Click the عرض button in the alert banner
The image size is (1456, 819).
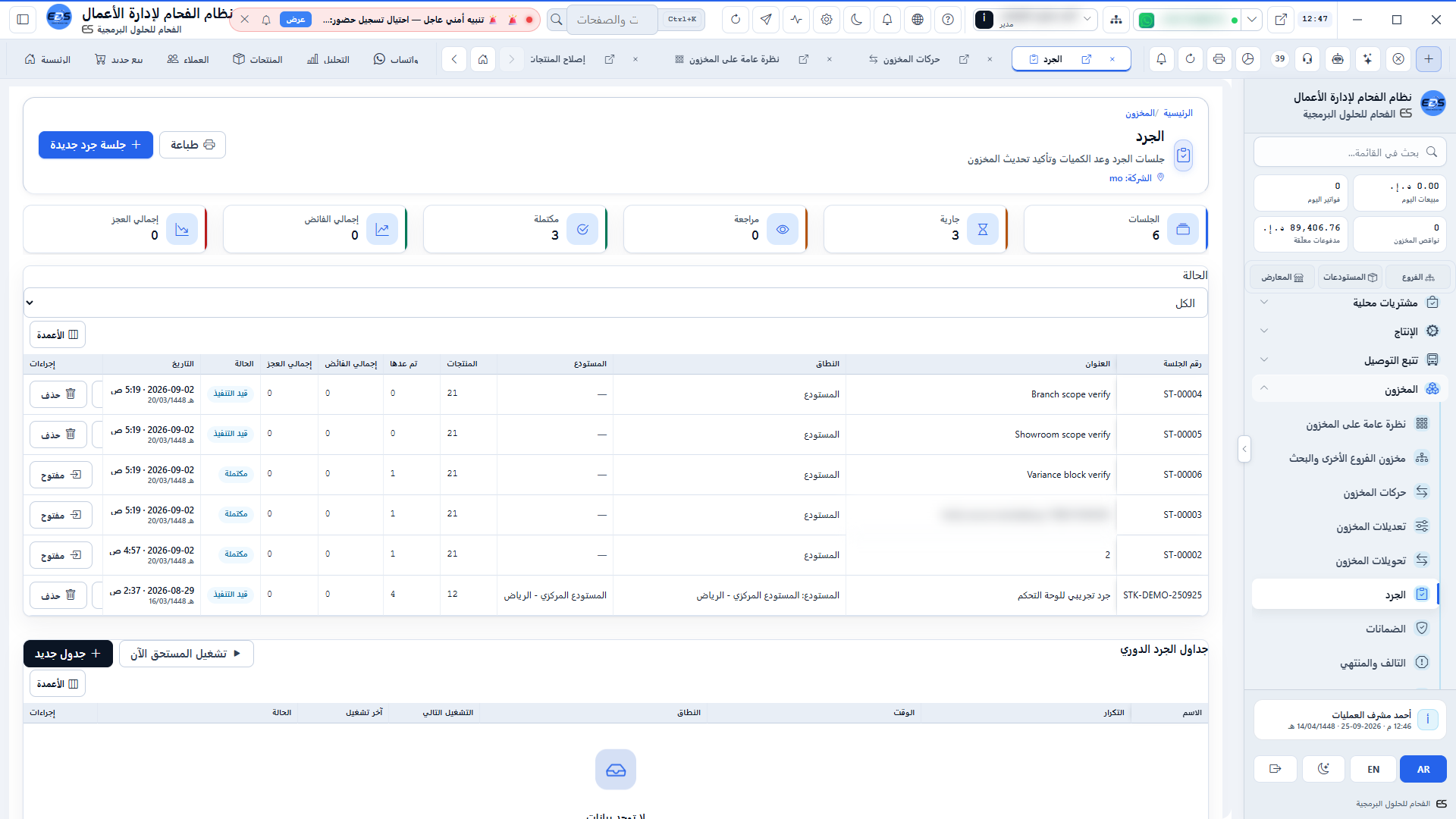[x=296, y=20]
